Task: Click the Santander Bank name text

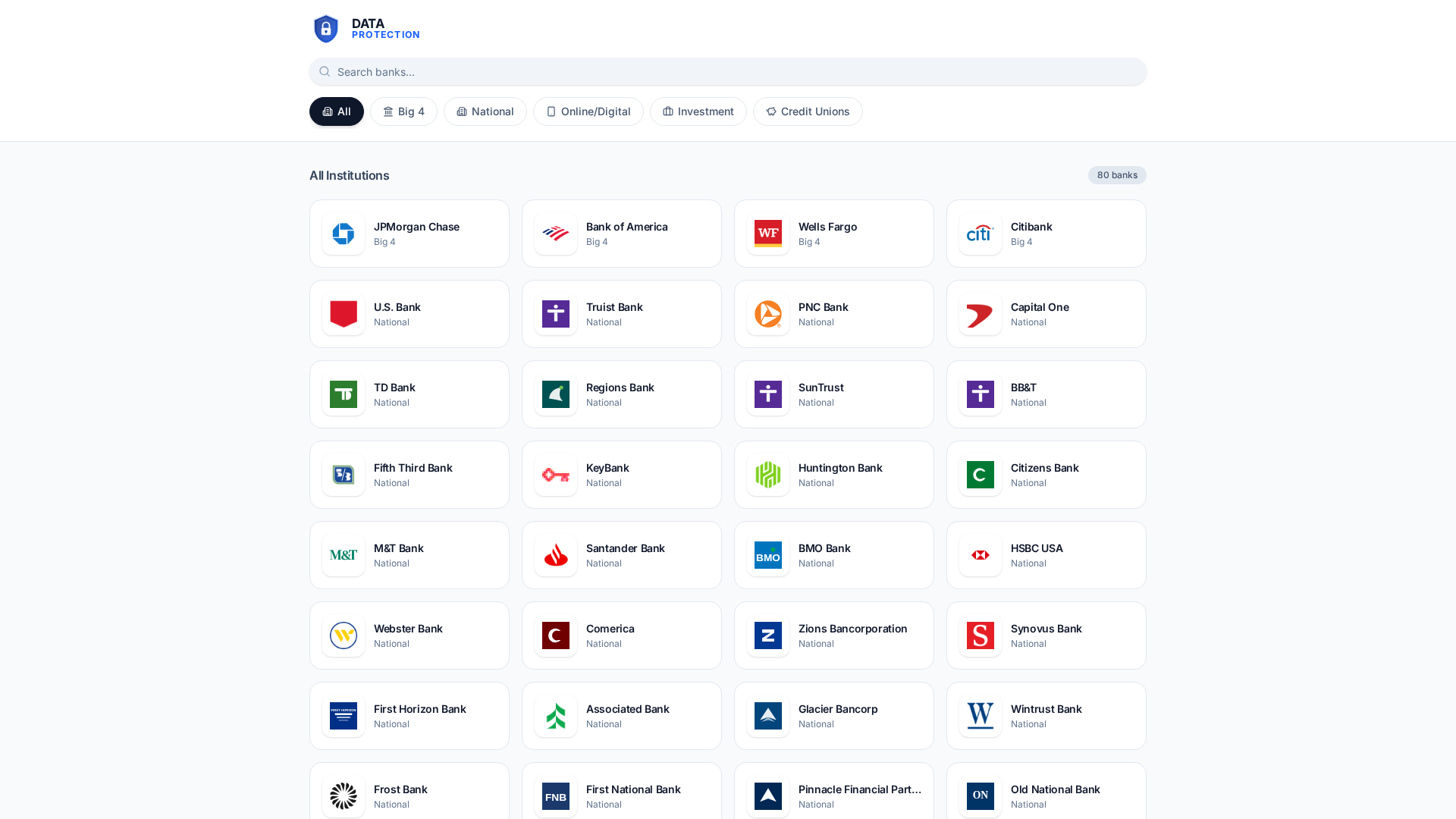Action: pos(626,548)
